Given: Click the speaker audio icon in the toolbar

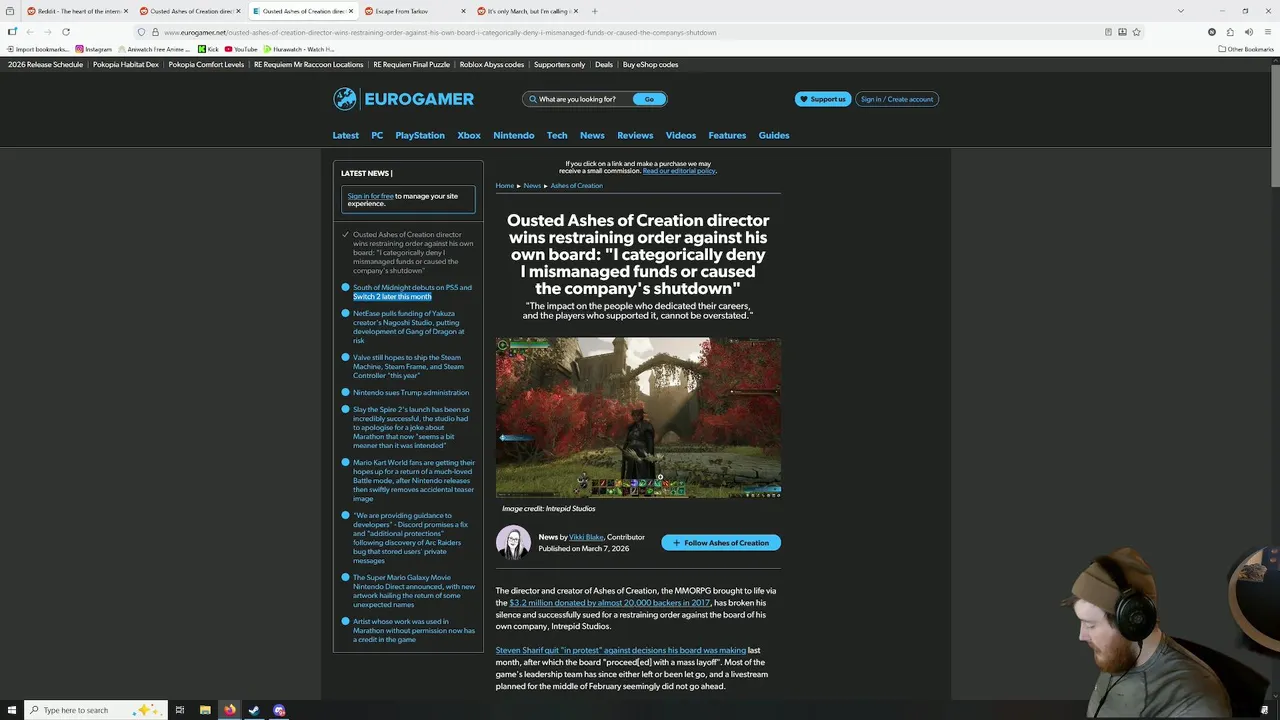Looking at the screenshot, I should pyautogui.click(x=1248, y=32).
